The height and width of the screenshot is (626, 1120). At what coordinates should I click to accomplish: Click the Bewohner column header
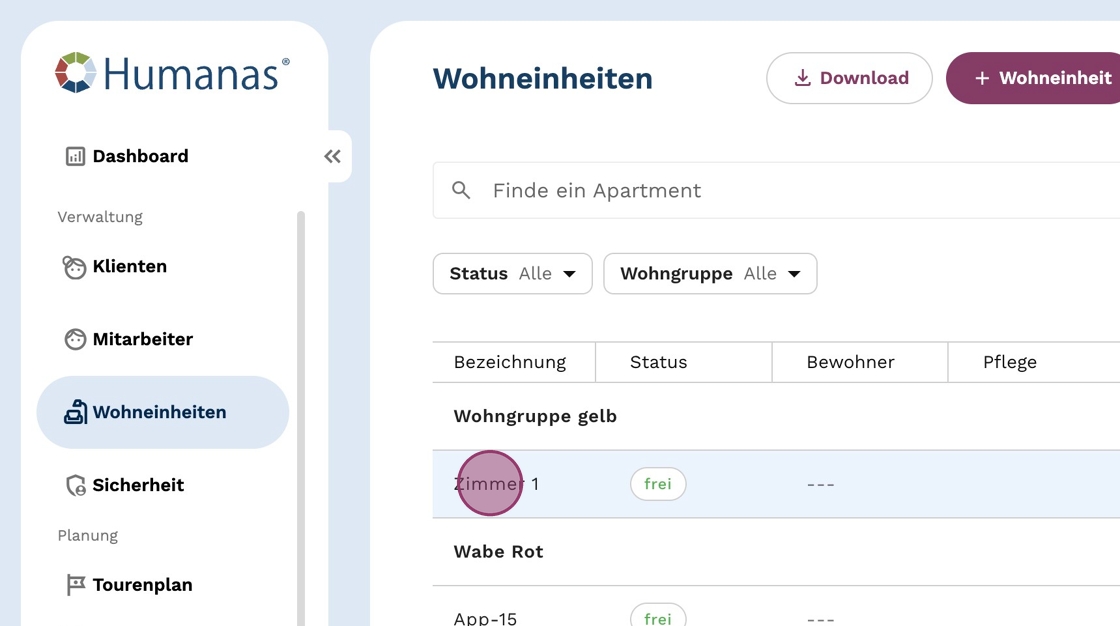850,362
